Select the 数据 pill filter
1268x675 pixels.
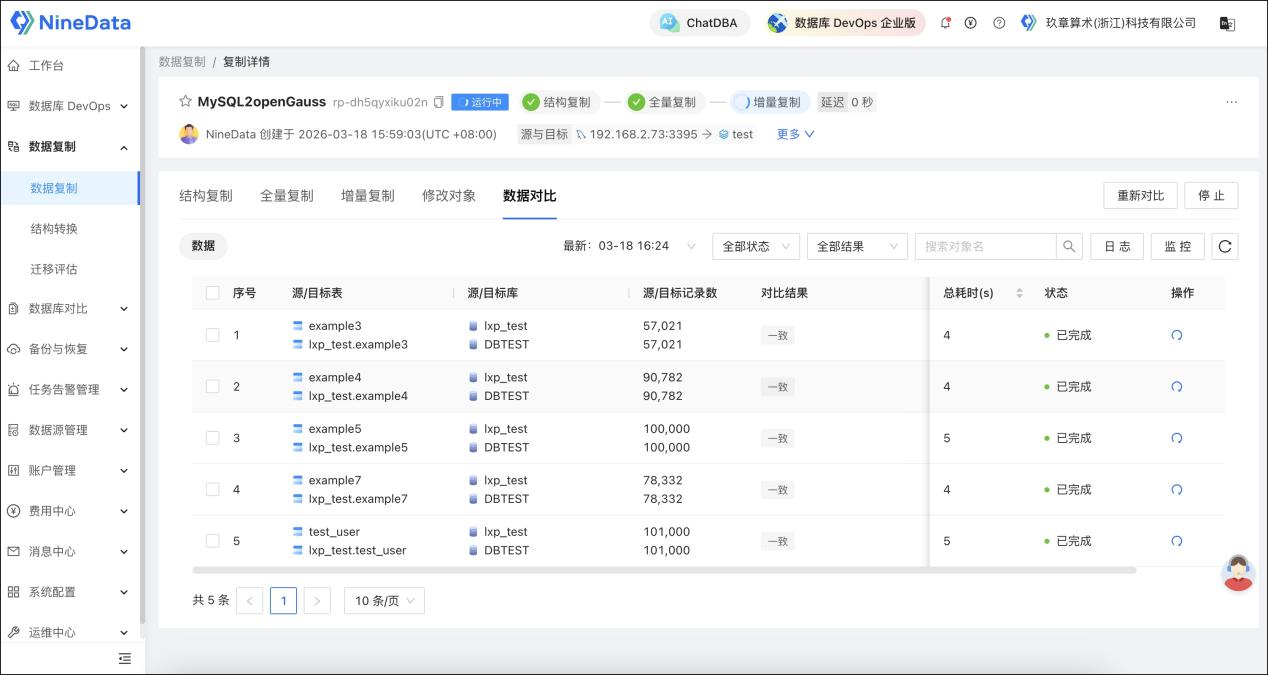203,246
